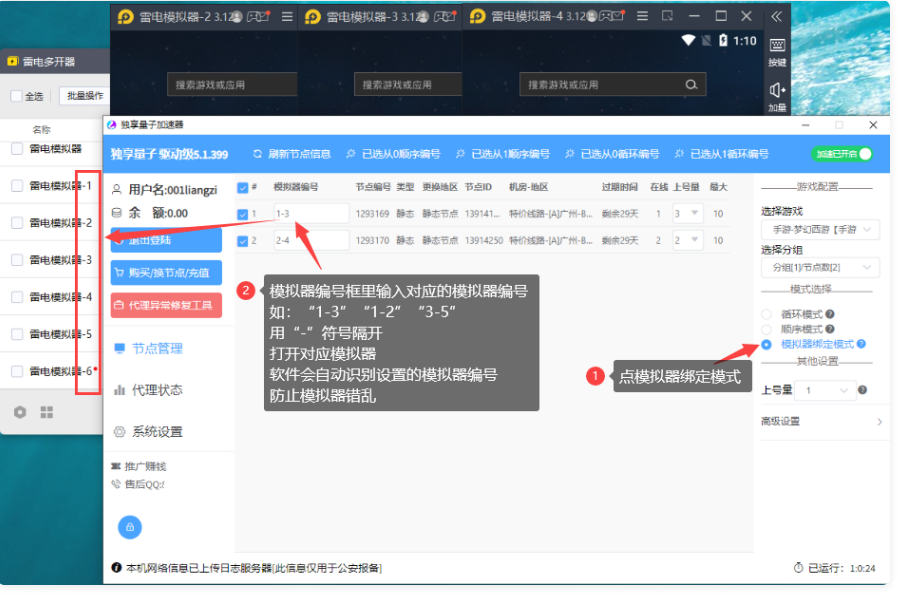This screenshot has height=596, width=909.
Task: Click the user profile icon beside 用户名
Action: [x=117, y=189]
